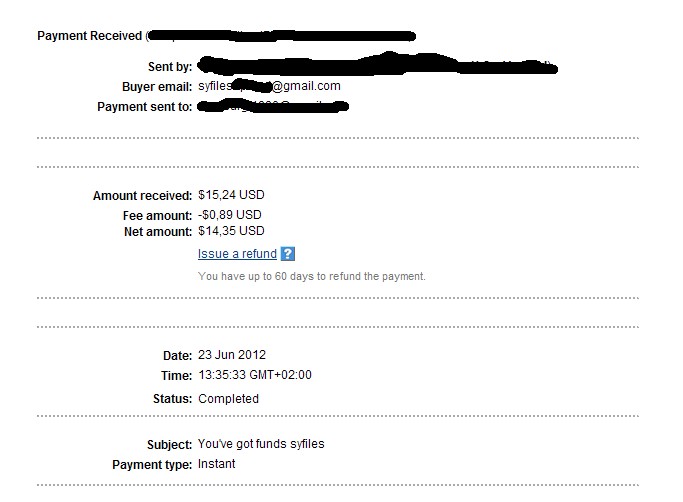Click the buyer's gmail address
Viewport: 683px width, 502px height.
click(x=270, y=86)
